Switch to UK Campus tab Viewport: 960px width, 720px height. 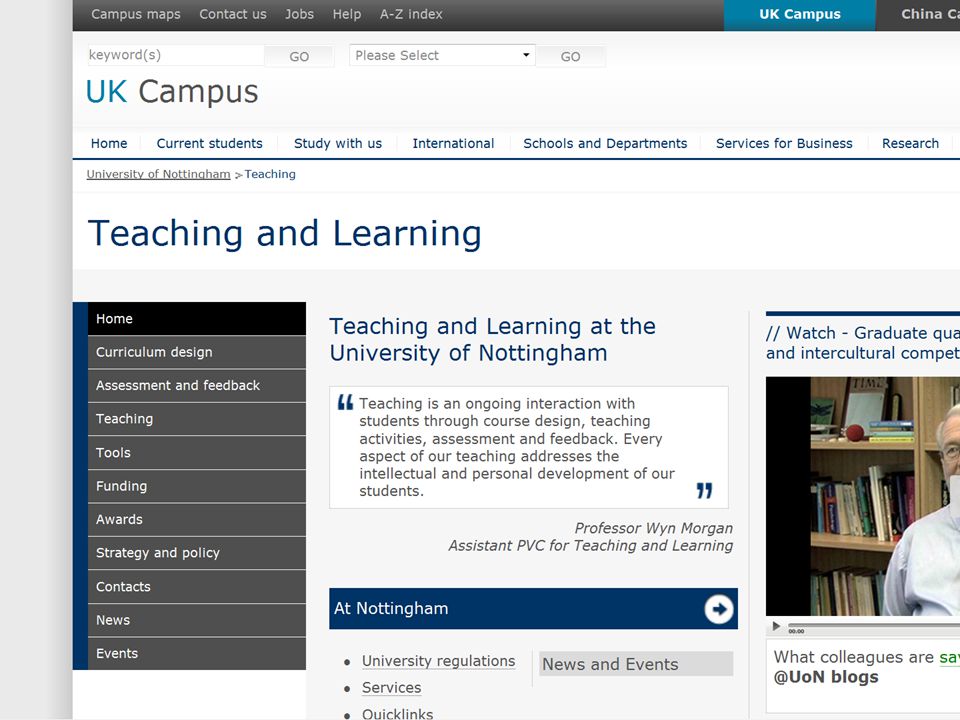pyautogui.click(x=800, y=15)
